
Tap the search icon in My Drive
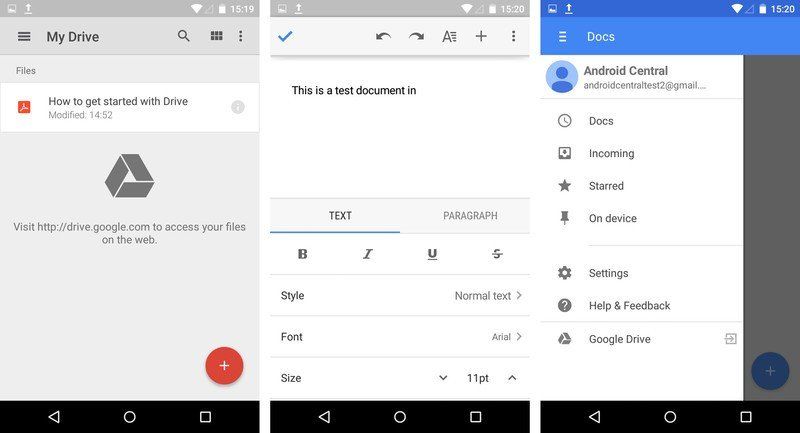pyautogui.click(x=184, y=36)
